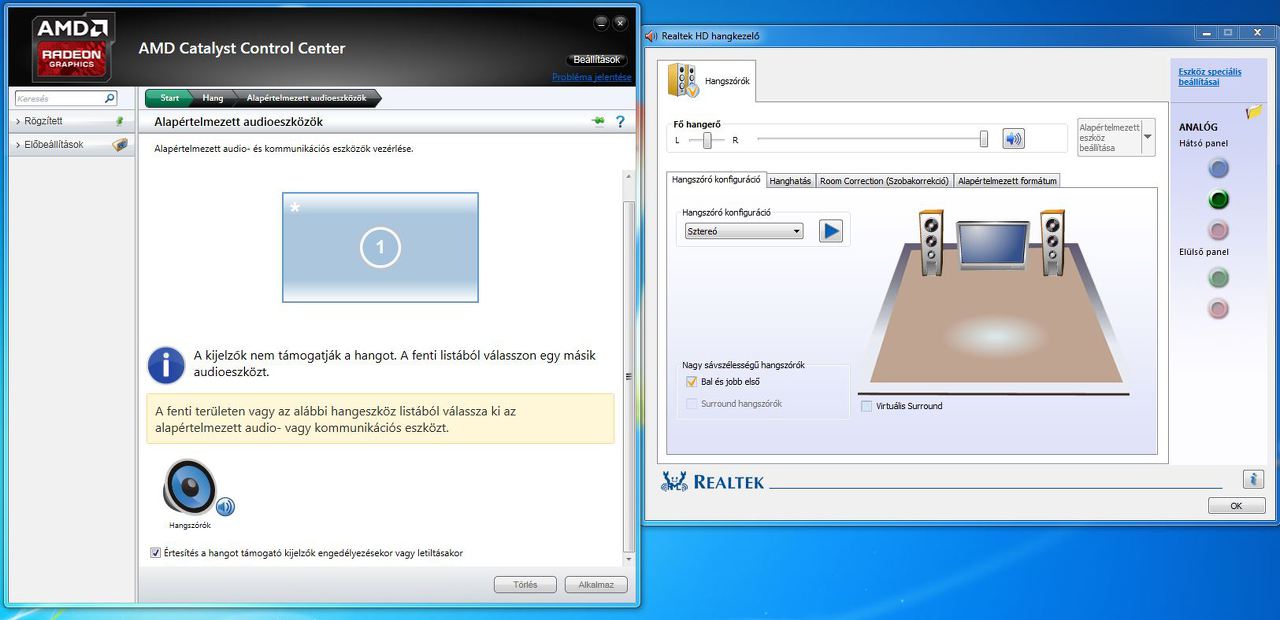Click the presets icon next to Előbeállítások

coord(120,144)
